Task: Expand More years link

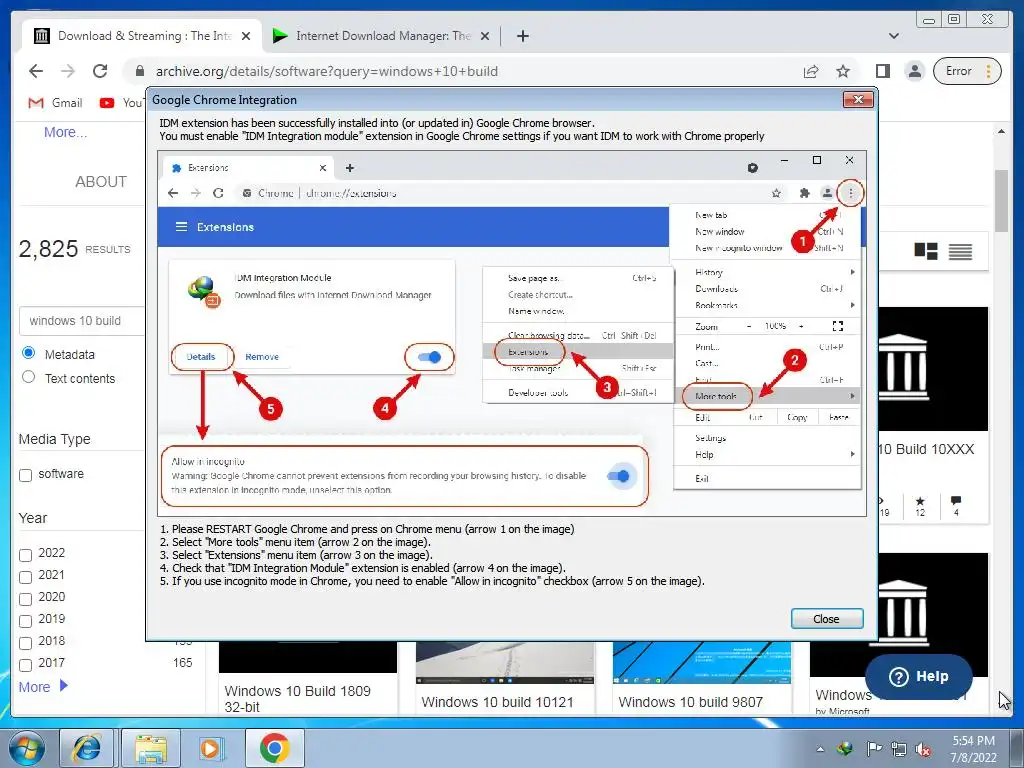Action: point(43,686)
